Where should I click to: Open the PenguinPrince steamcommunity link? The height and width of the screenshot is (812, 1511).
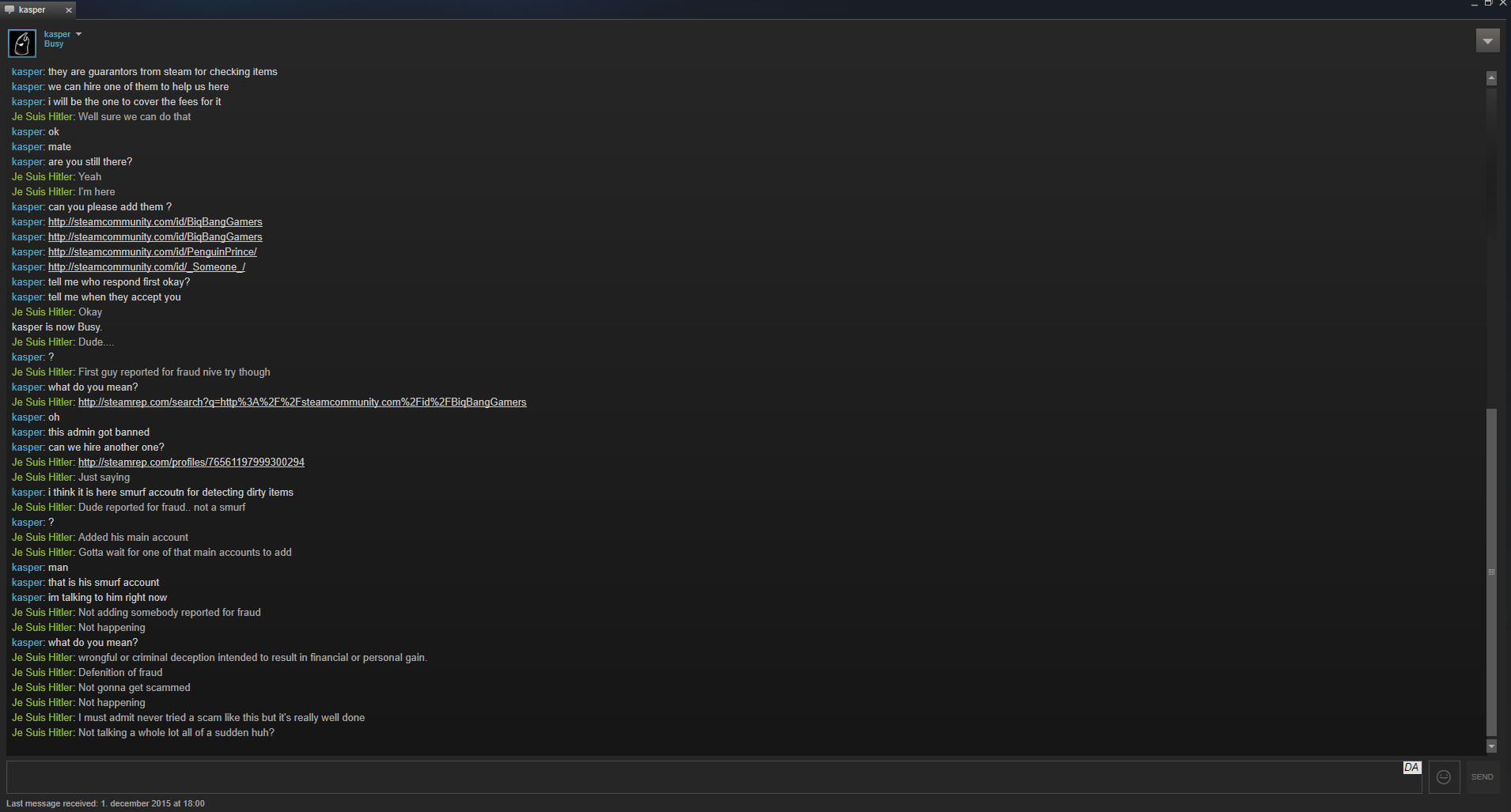(153, 252)
